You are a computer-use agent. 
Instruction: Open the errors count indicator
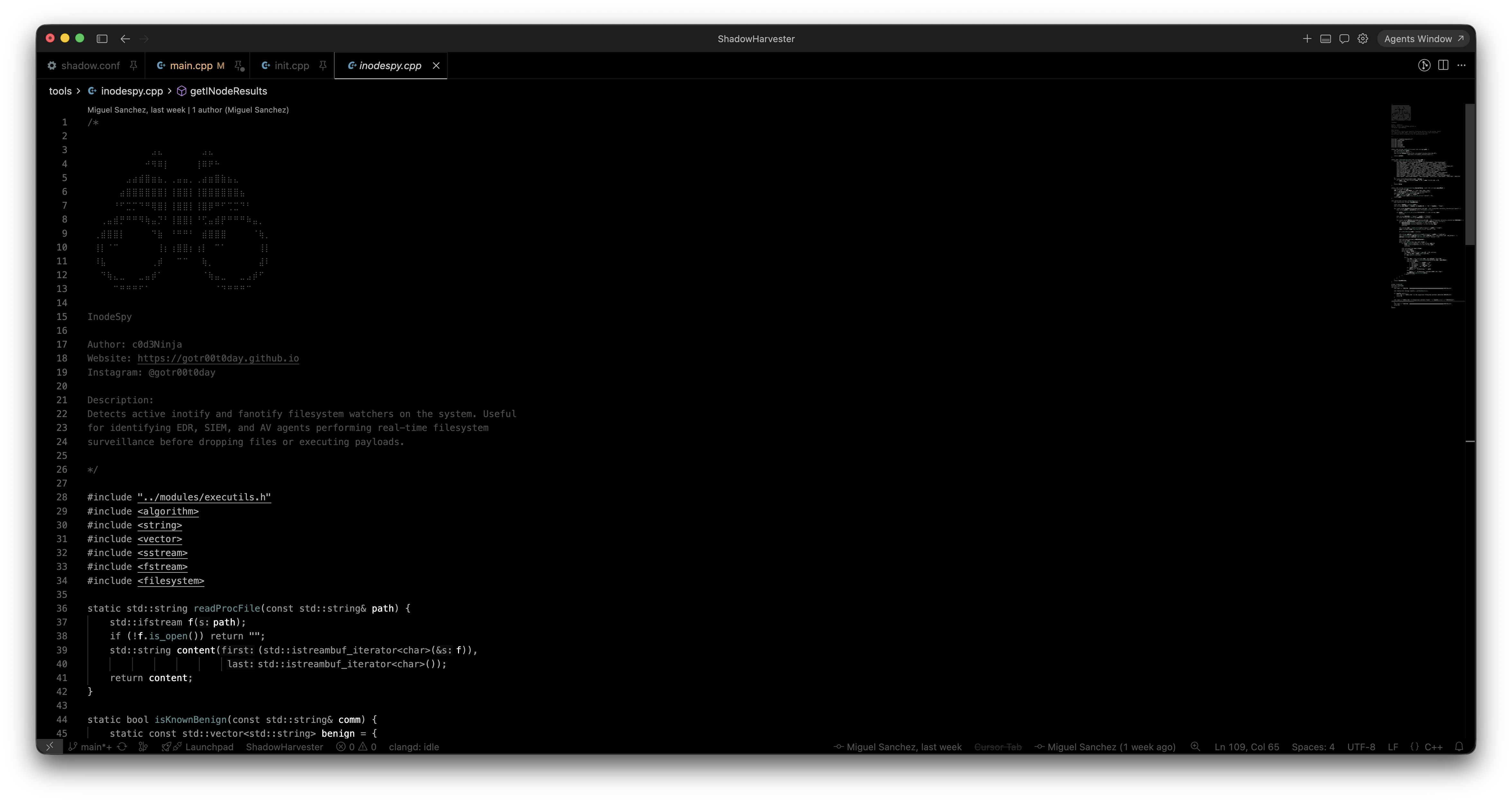(346, 747)
